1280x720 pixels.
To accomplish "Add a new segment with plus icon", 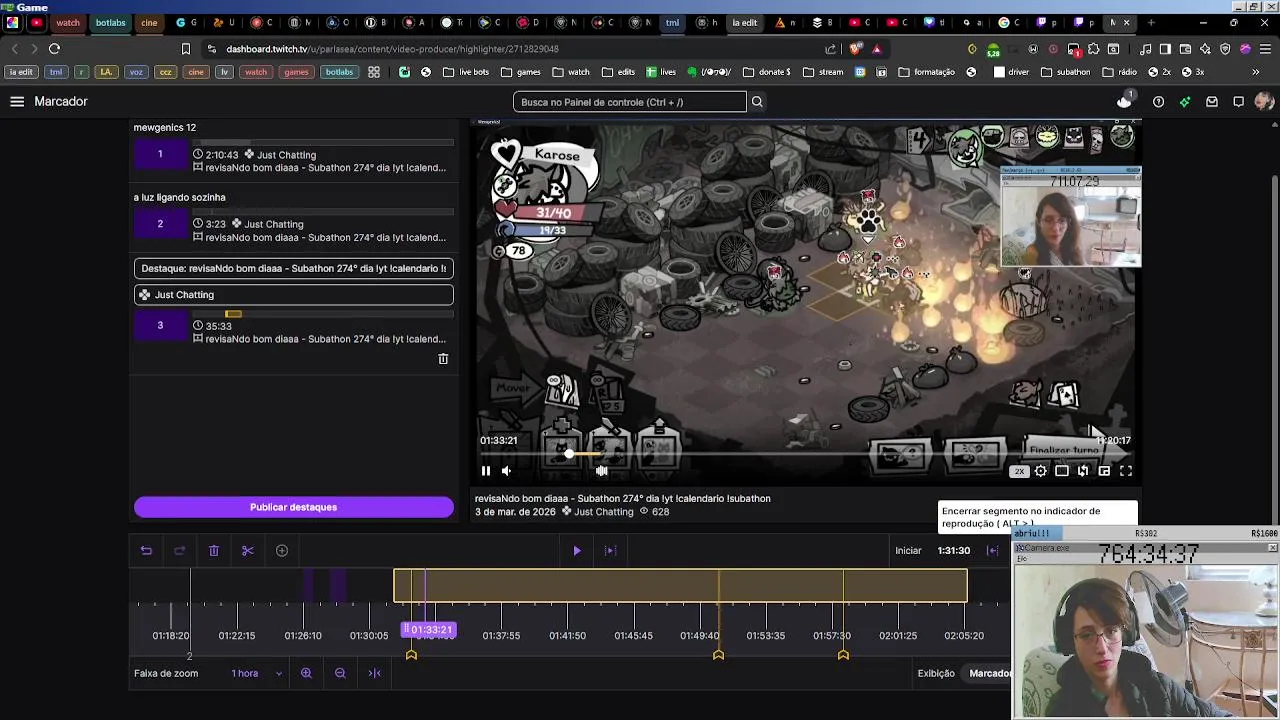I will point(282,551).
